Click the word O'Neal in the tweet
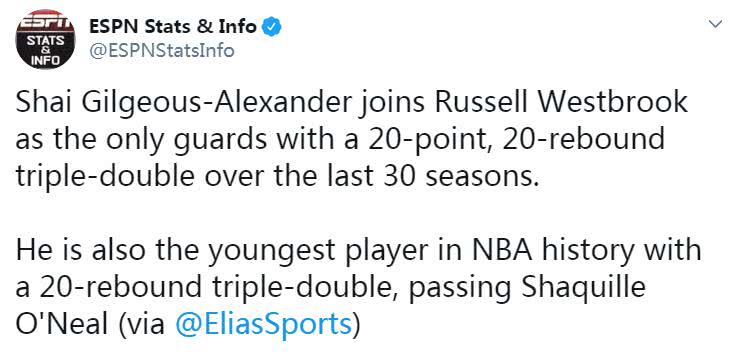 coord(62,323)
